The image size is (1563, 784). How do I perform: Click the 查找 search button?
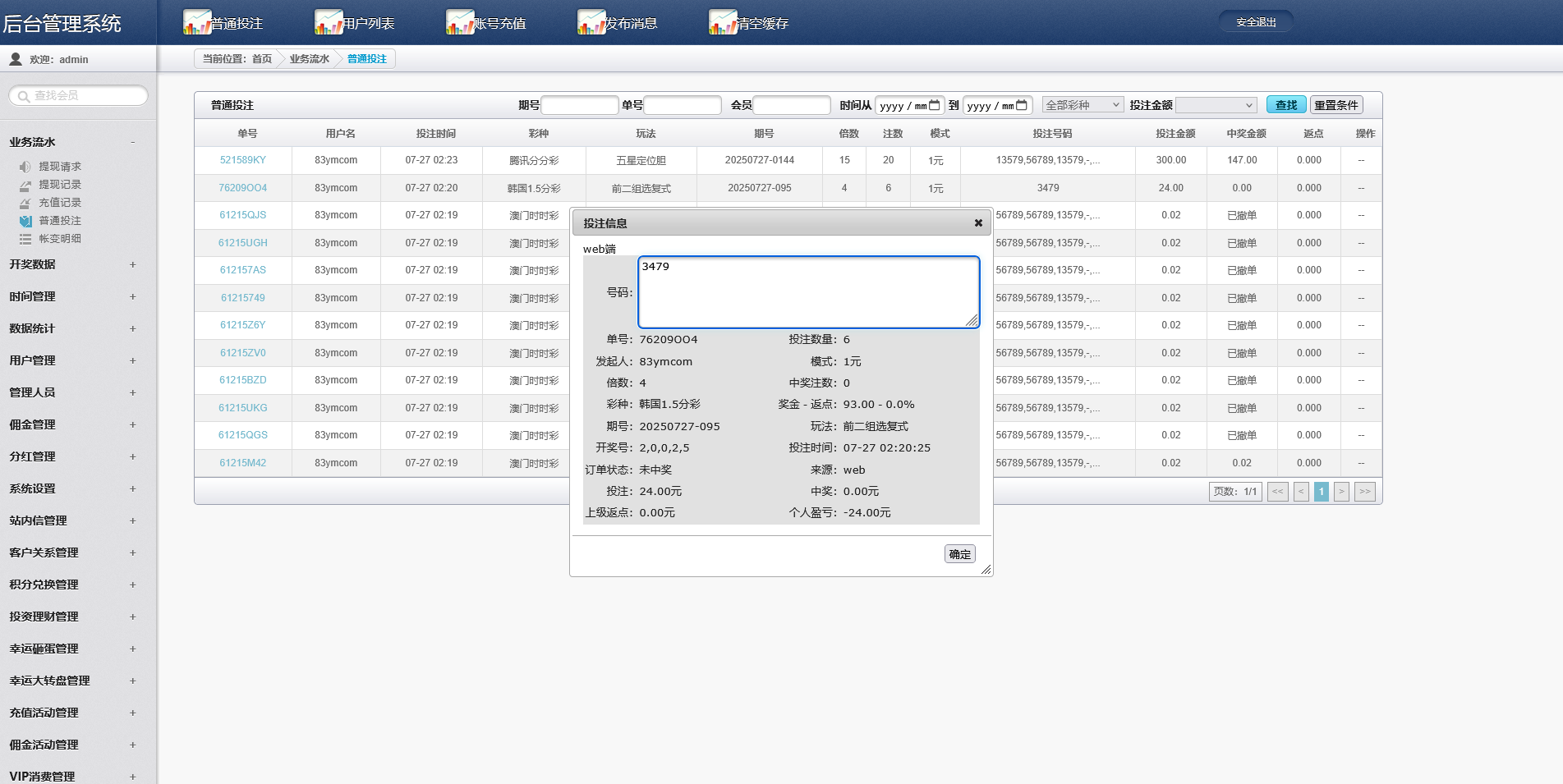pyautogui.click(x=1286, y=105)
